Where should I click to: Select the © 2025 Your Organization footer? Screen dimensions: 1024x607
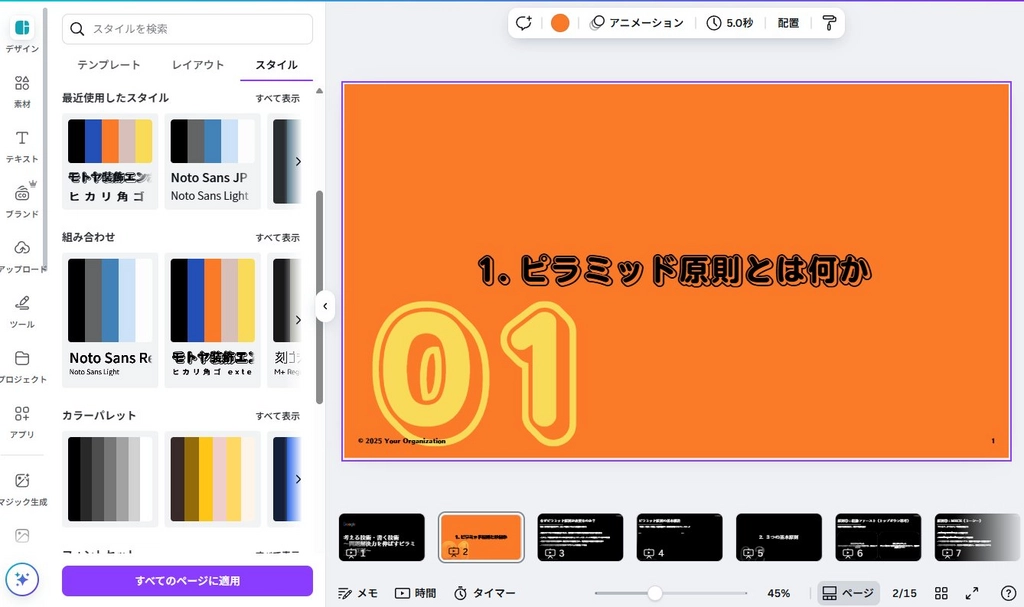coord(402,441)
